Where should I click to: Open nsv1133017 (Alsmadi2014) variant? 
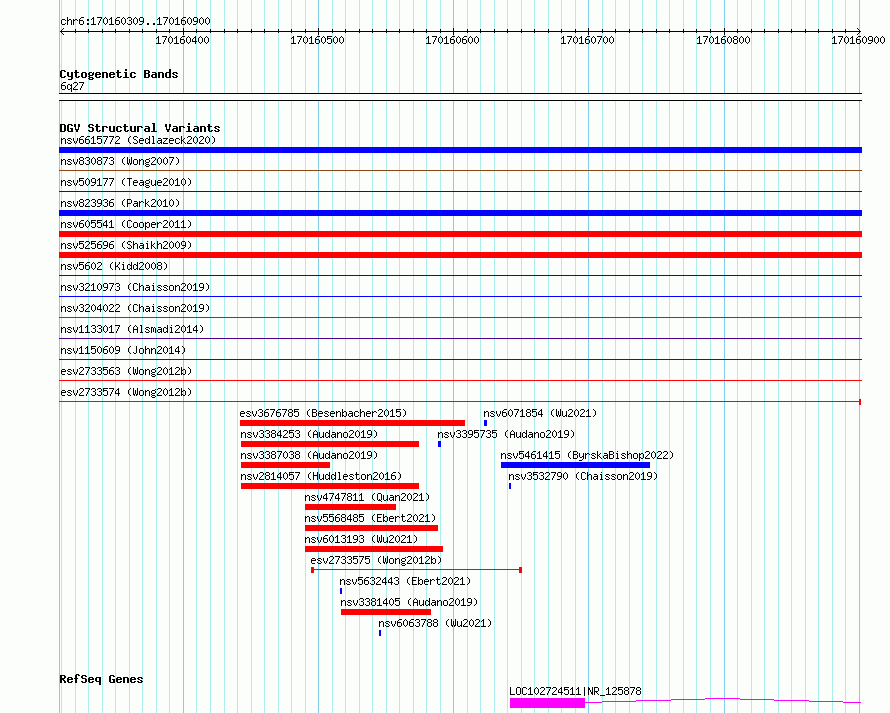point(132,329)
